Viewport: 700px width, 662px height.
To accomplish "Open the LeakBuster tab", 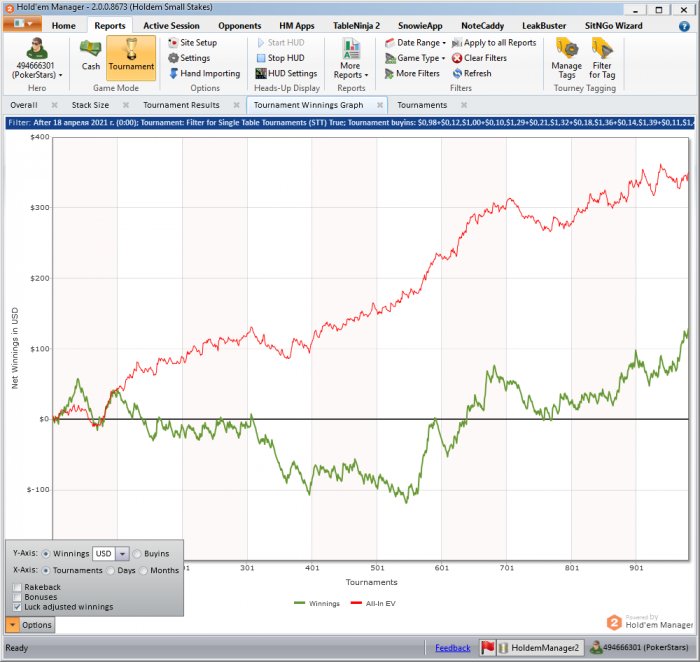I will 544,26.
